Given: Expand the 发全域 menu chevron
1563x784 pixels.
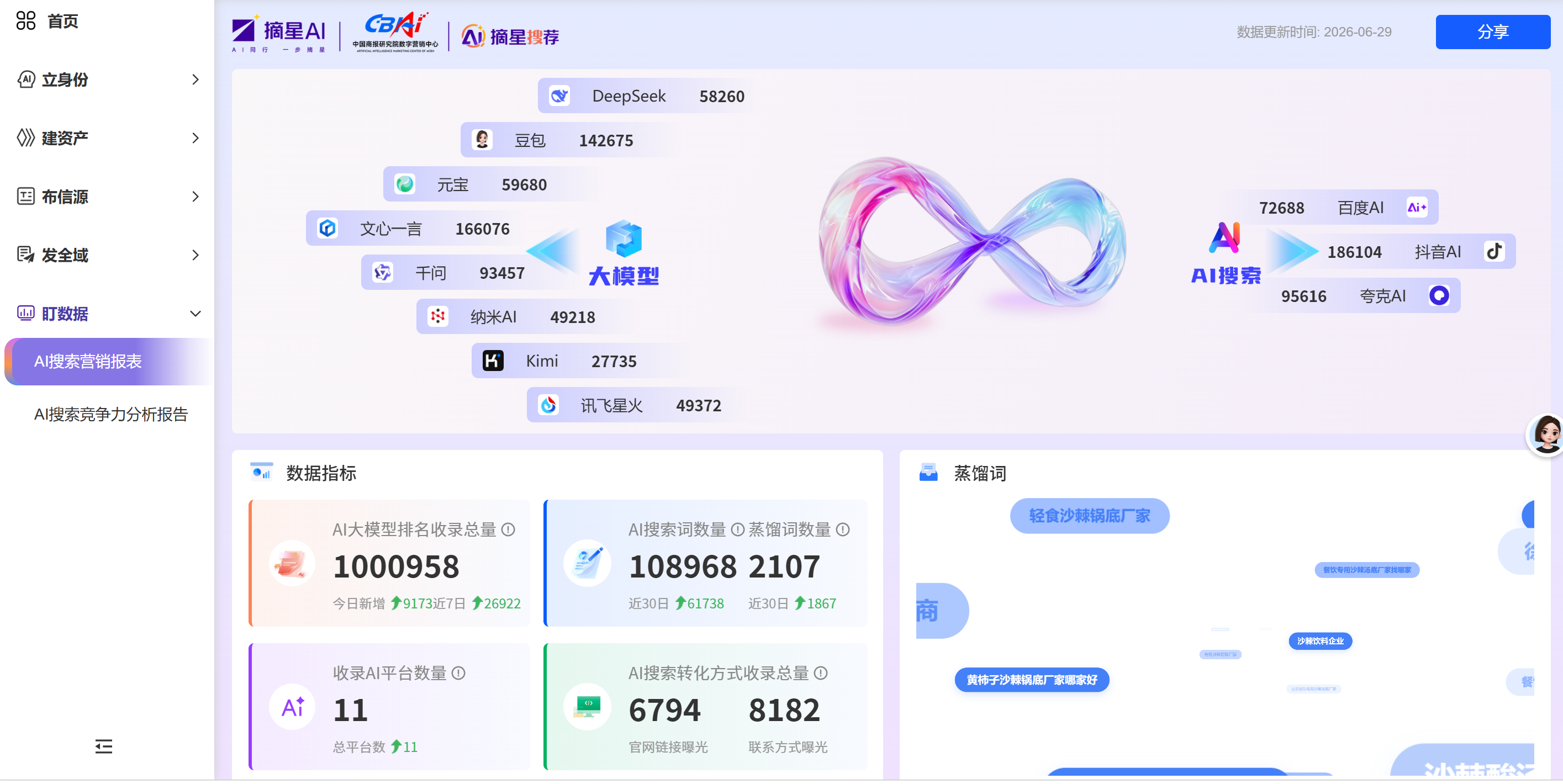Looking at the screenshot, I should (x=196, y=255).
